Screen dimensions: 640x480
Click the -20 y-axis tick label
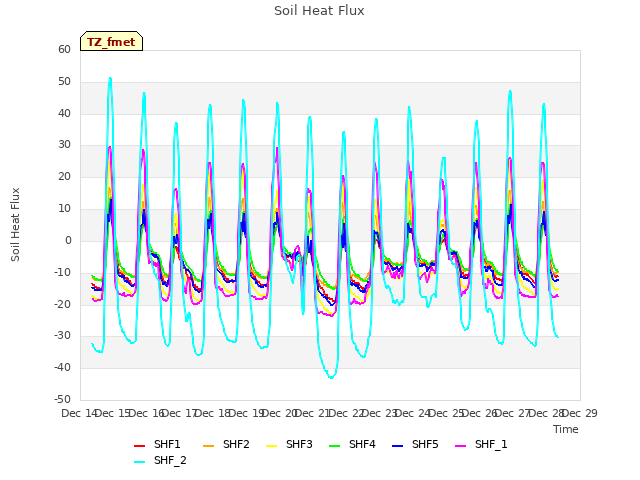[x=63, y=304]
